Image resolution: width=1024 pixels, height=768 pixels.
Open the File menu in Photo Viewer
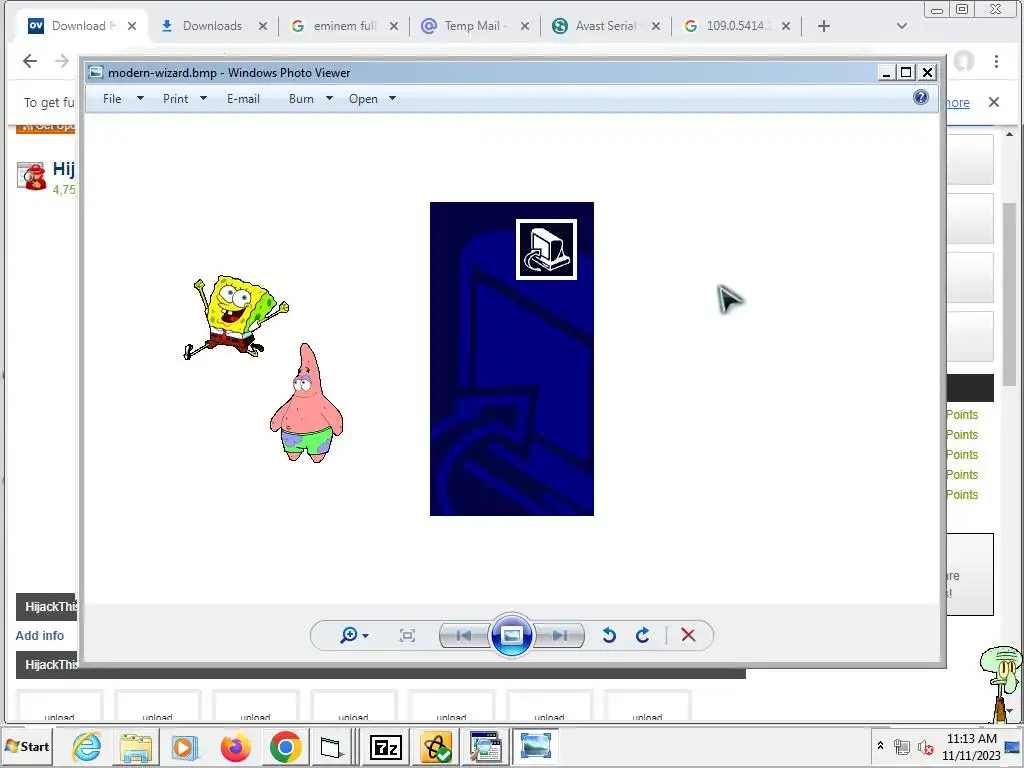[112, 99]
